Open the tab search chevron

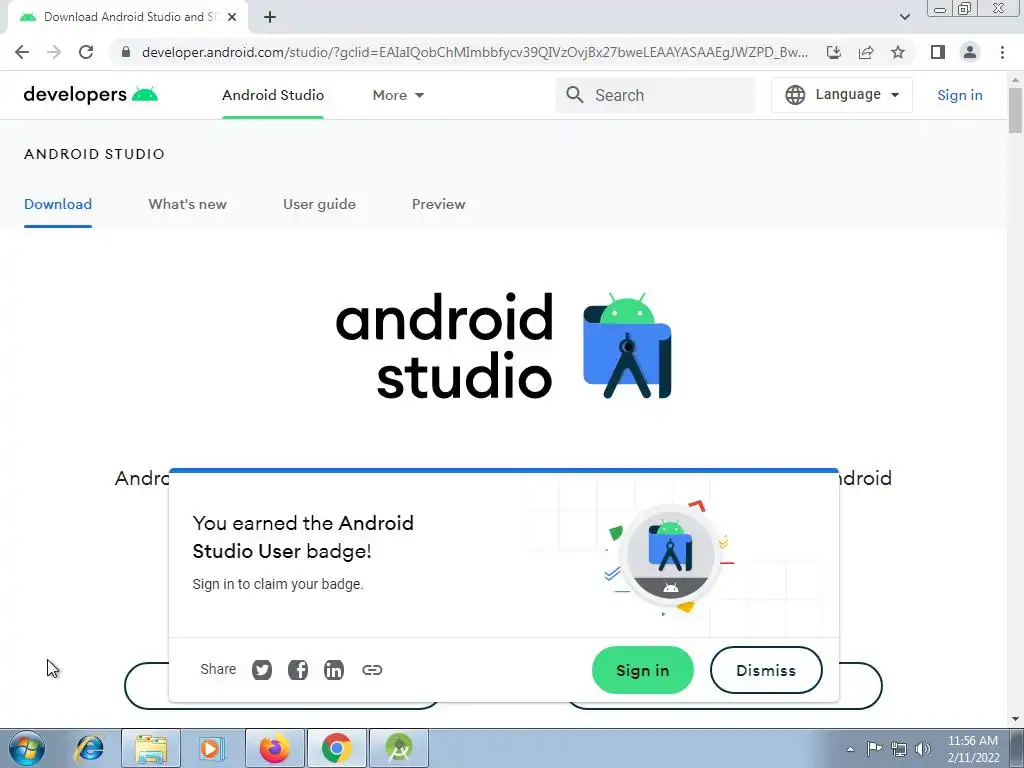coord(904,17)
